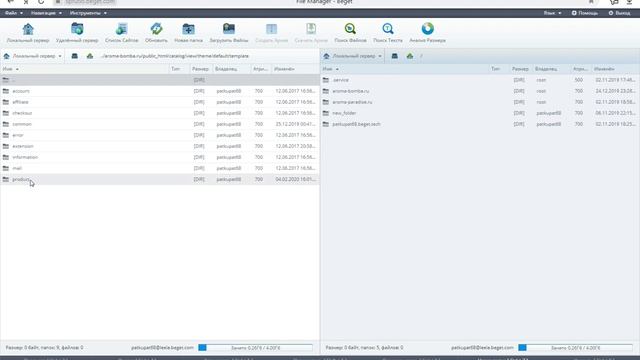The image size is (640, 360).
Task: Click the 25.12.2019 date in common row
Action: [295, 124]
